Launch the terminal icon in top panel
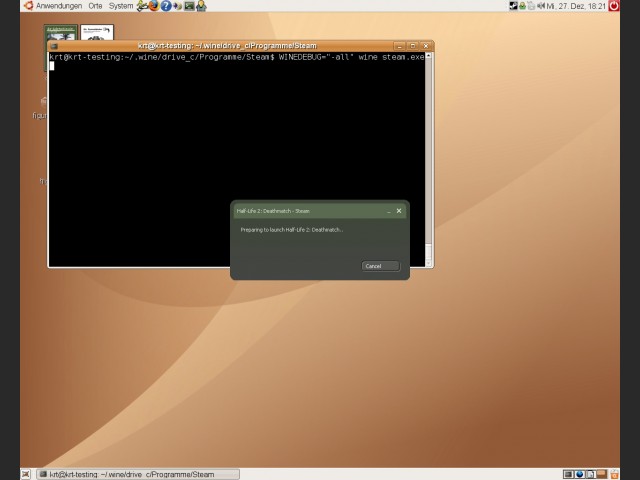 coord(189,6)
